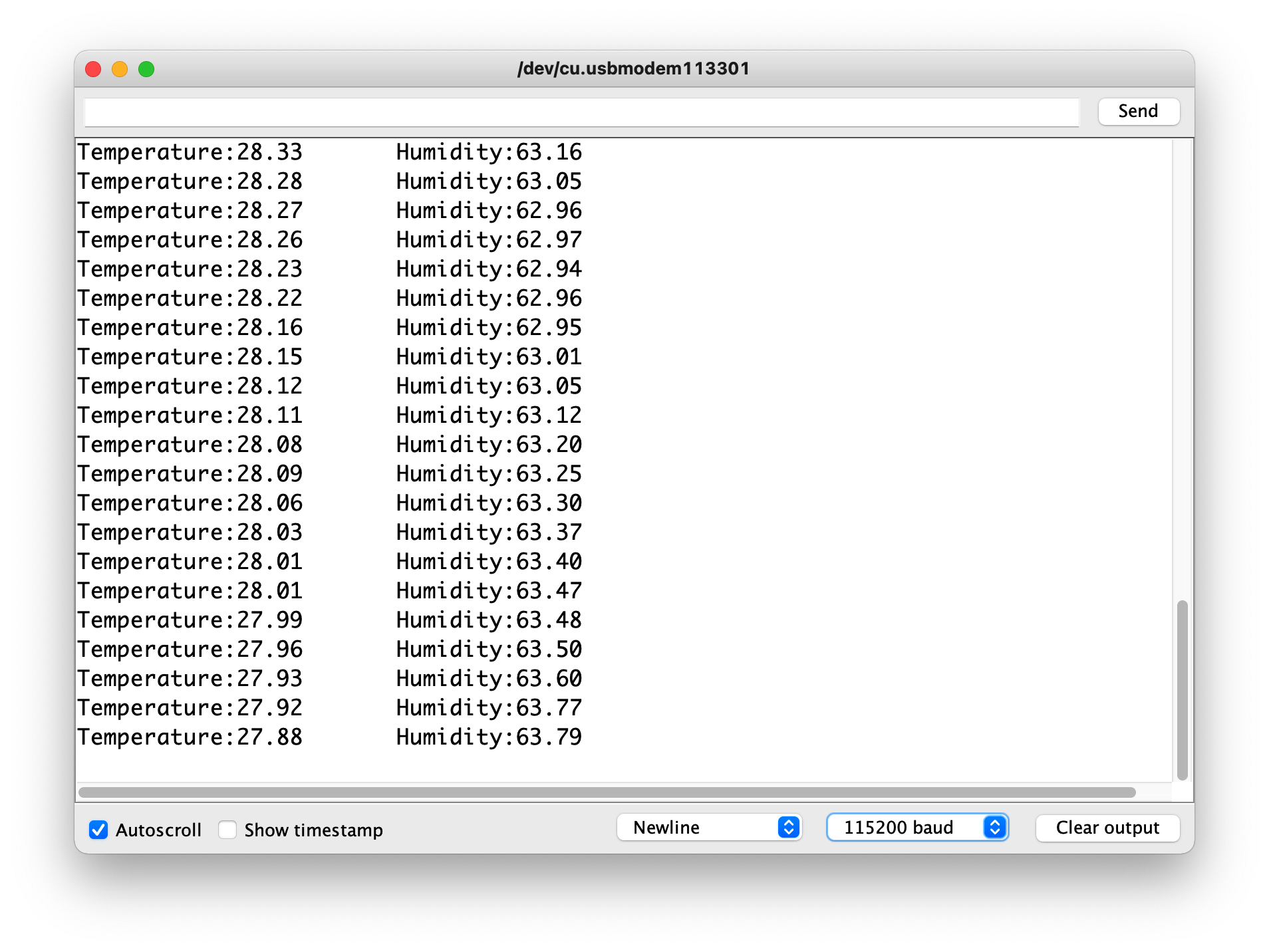Click the Humidity:63.50 reading
This screenshot has height=952, width=1269.
[489, 650]
